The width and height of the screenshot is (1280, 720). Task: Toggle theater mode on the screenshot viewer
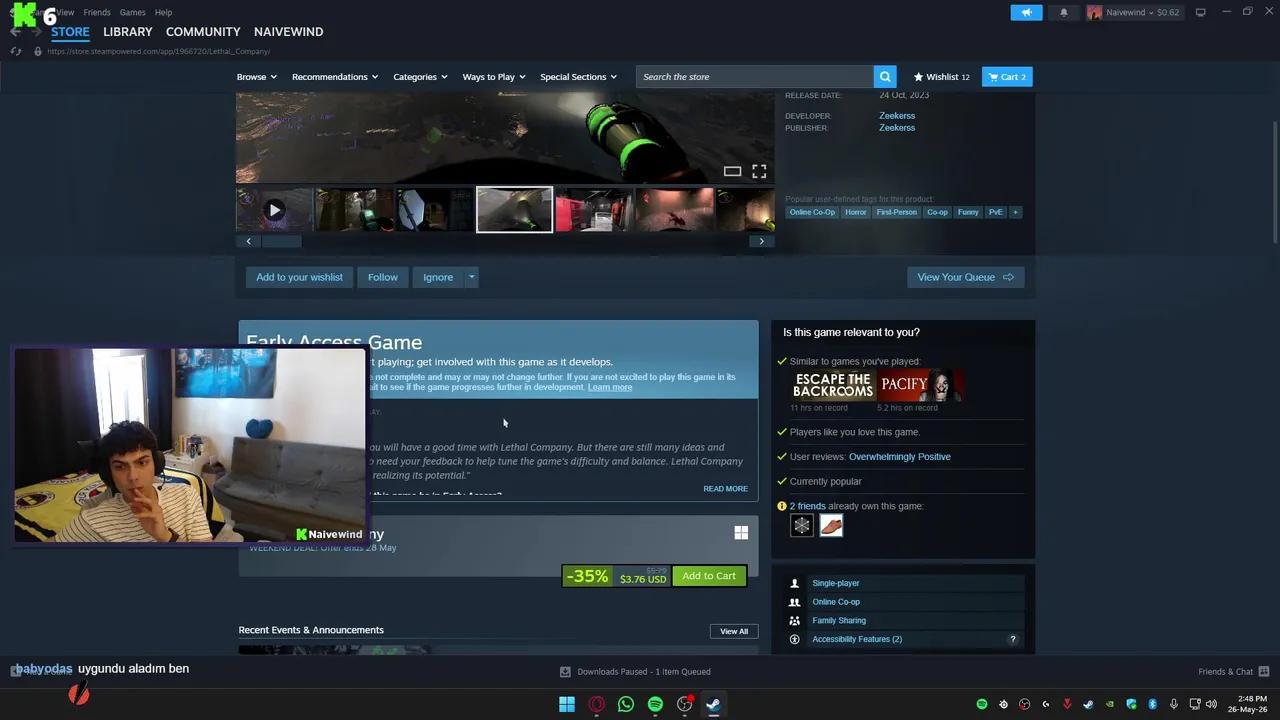pos(732,171)
